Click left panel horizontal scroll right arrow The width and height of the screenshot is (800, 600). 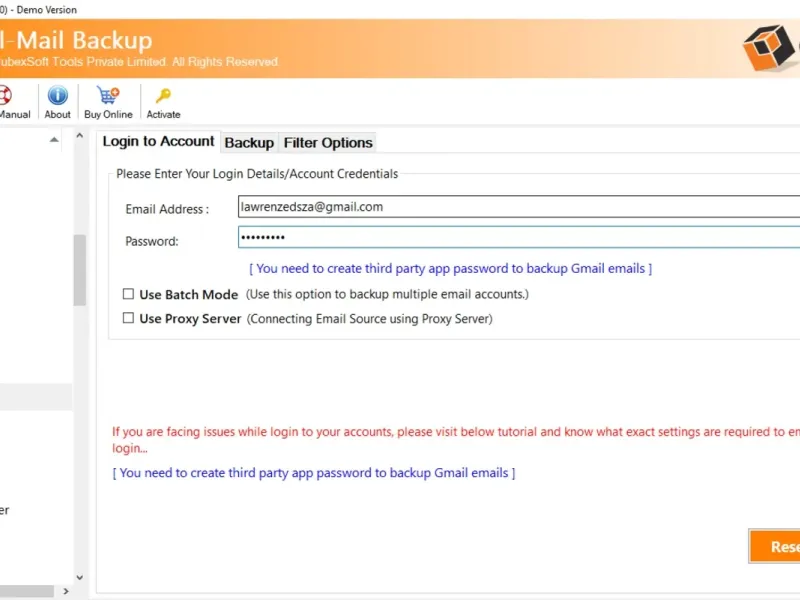66,591
